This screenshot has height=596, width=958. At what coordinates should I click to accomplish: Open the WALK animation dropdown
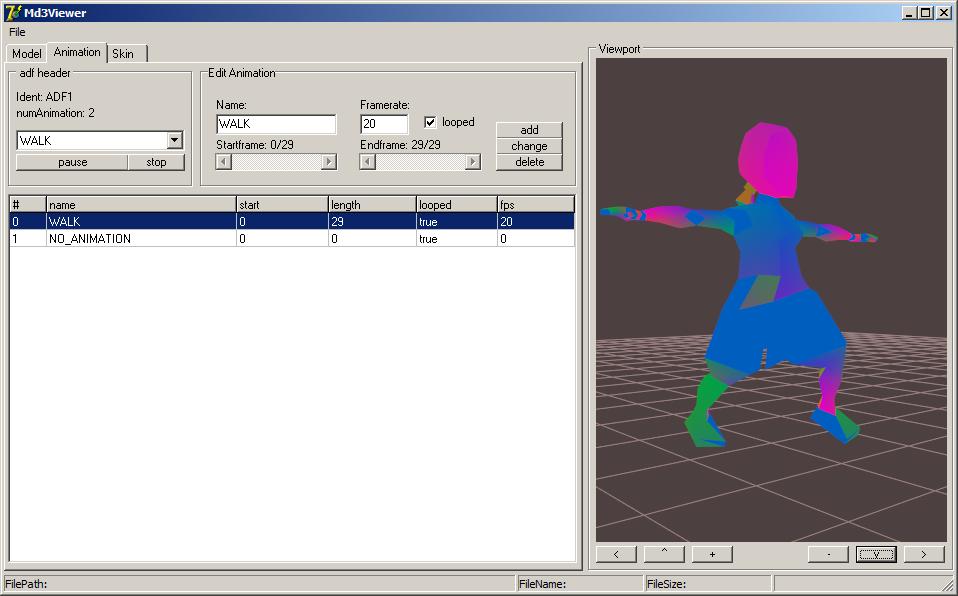[x=175, y=141]
